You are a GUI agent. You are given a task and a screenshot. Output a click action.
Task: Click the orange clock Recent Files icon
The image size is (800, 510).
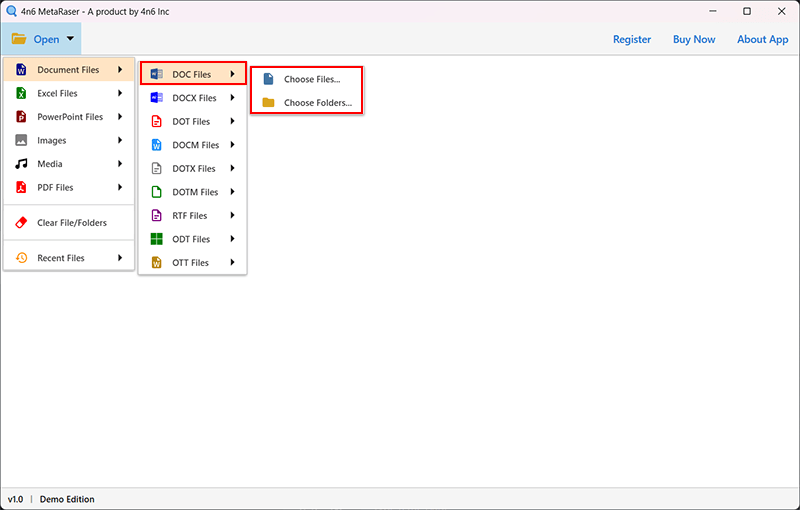[x=21, y=258]
